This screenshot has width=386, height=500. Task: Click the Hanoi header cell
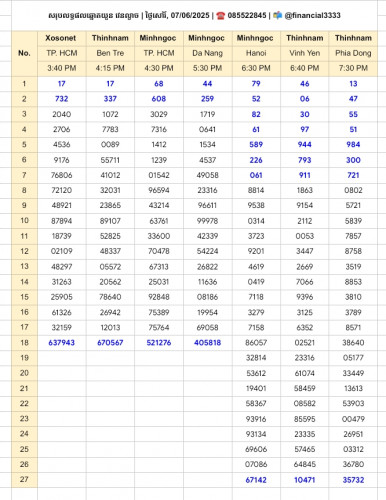(256, 53)
